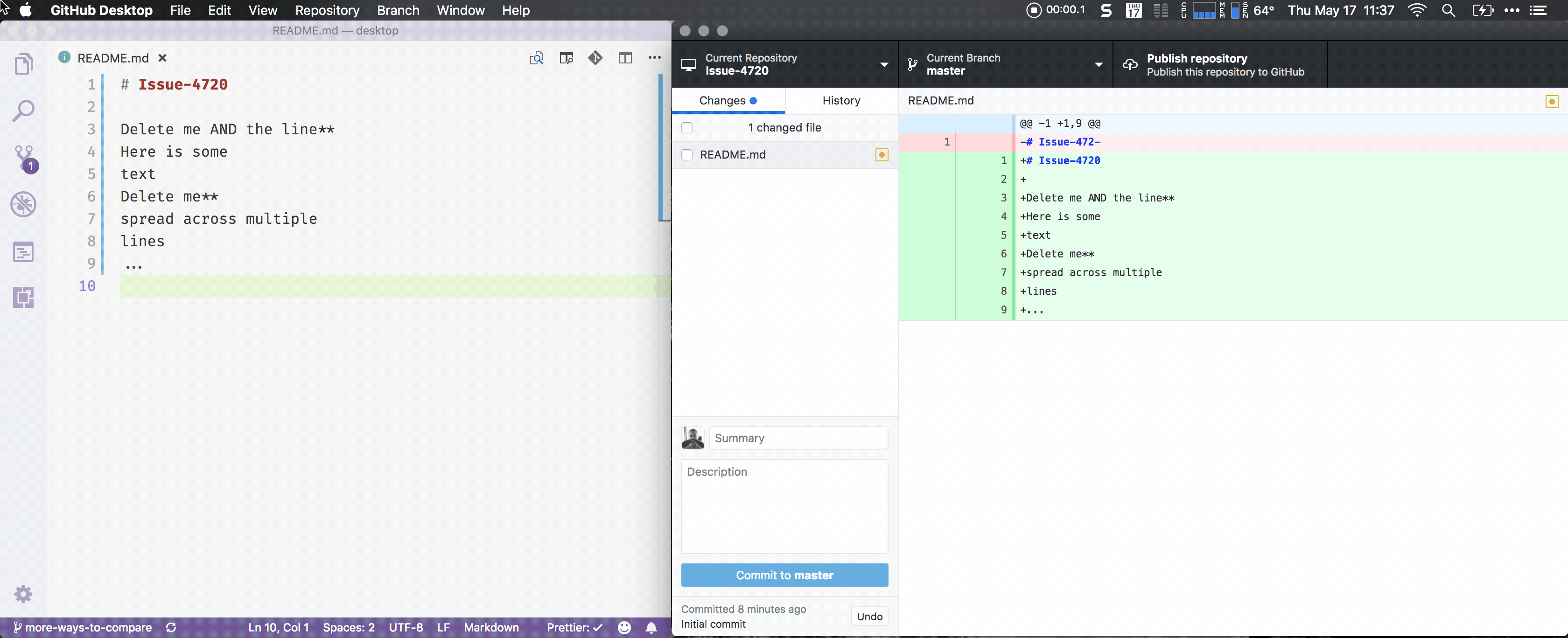The height and width of the screenshot is (638, 1568).
Task: Click the Summary input field
Action: [x=798, y=438]
